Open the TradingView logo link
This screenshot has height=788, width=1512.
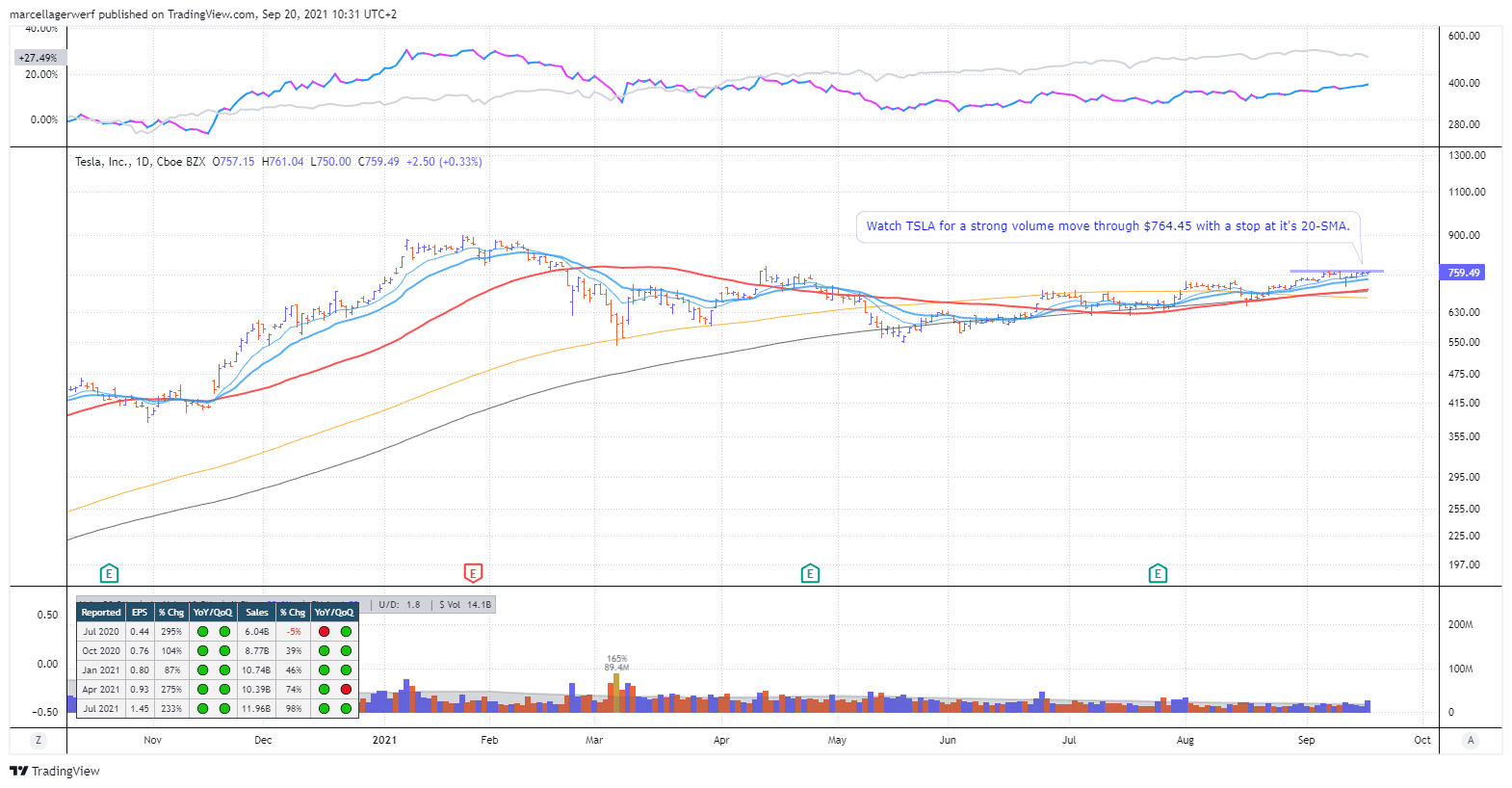pyautogui.click(x=55, y=771)
